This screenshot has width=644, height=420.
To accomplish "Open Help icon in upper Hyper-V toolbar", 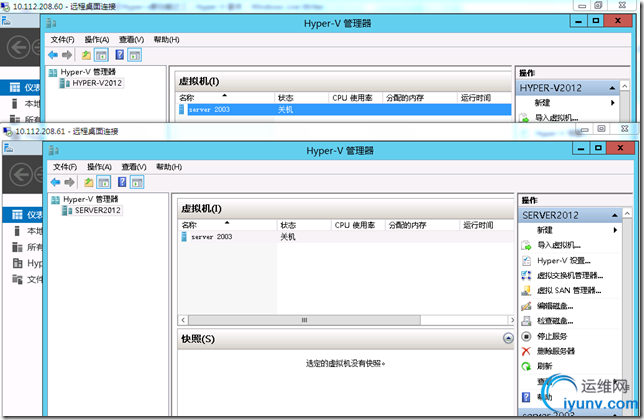I will coord(120,55).
